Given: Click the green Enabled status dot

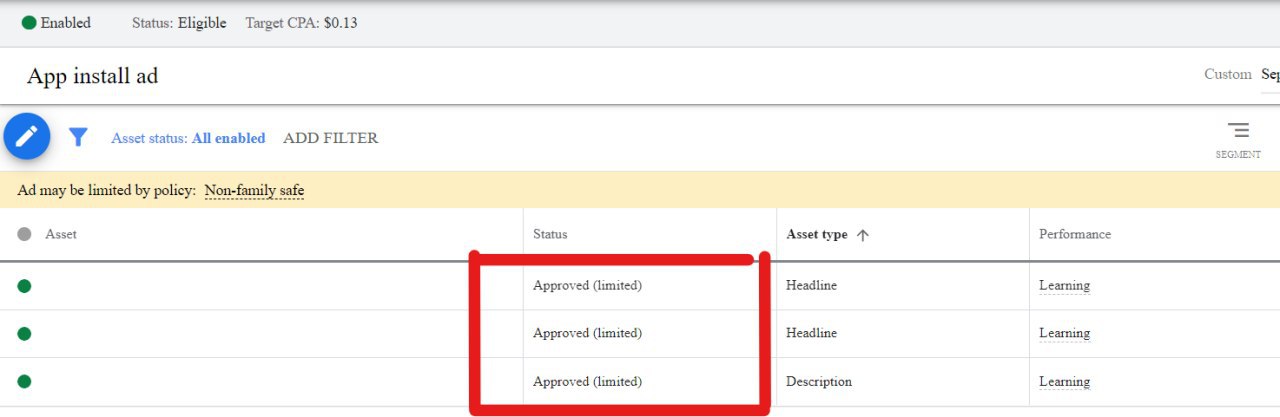Looking at the screenshot, I should point(29,23).
